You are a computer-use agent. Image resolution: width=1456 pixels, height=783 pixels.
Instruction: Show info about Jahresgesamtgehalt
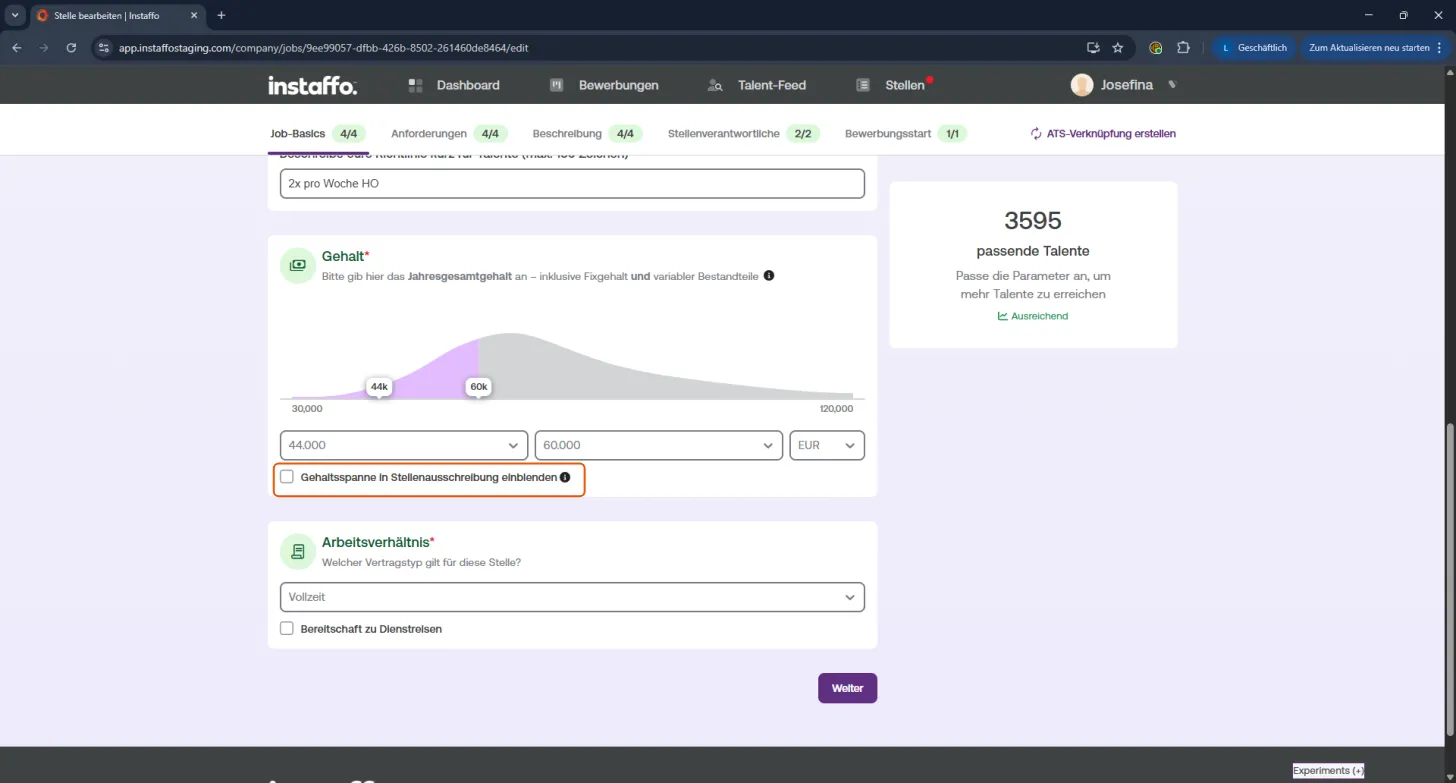pyautogui.click(x=769, y=275)
